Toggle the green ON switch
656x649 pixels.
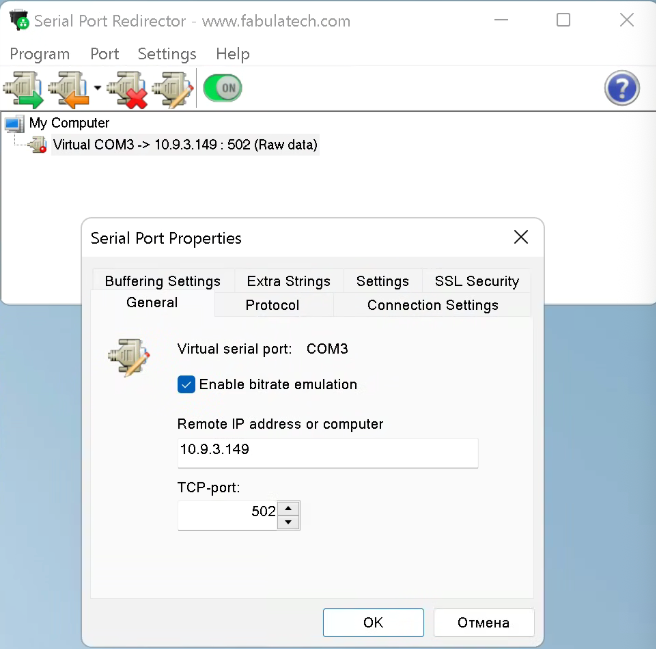coord(223,88)
